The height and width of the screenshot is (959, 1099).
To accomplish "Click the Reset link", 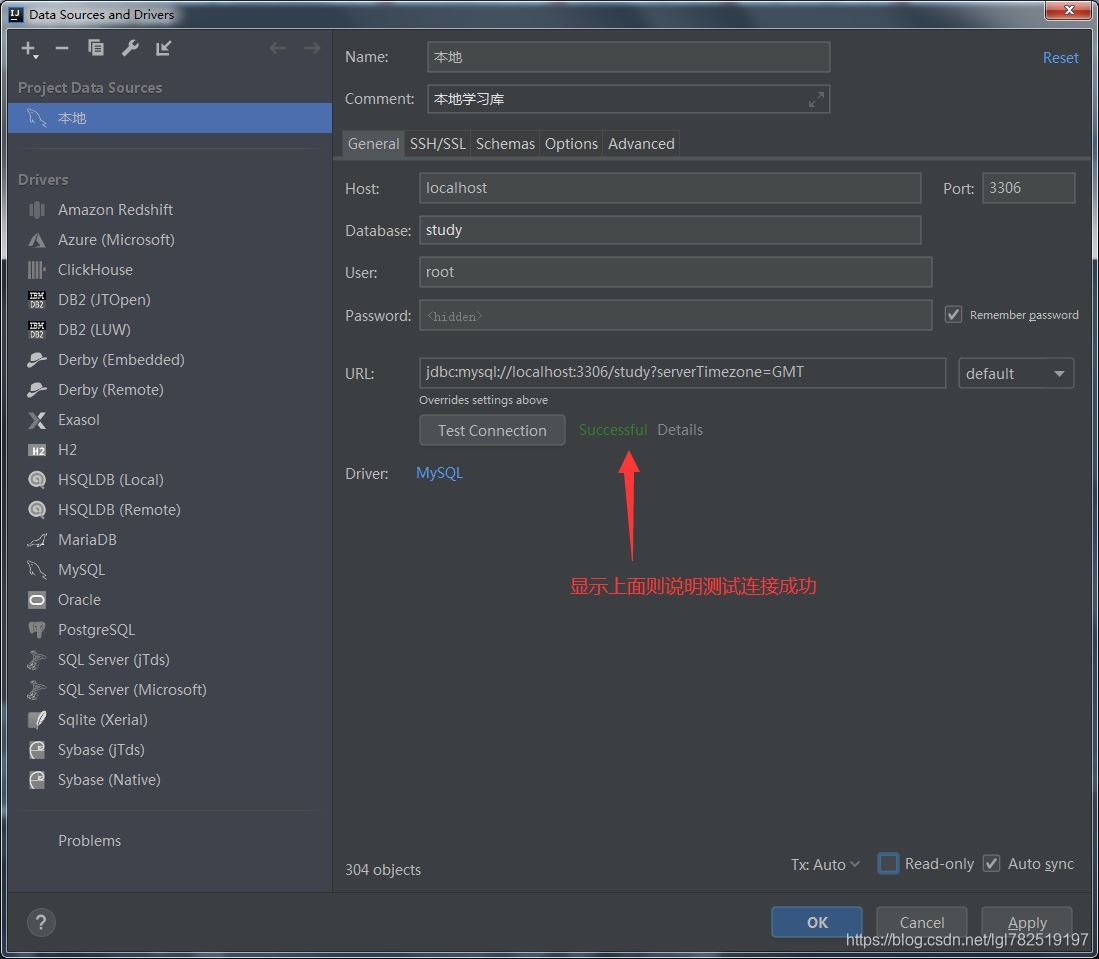I will [x=1060, y=57].
